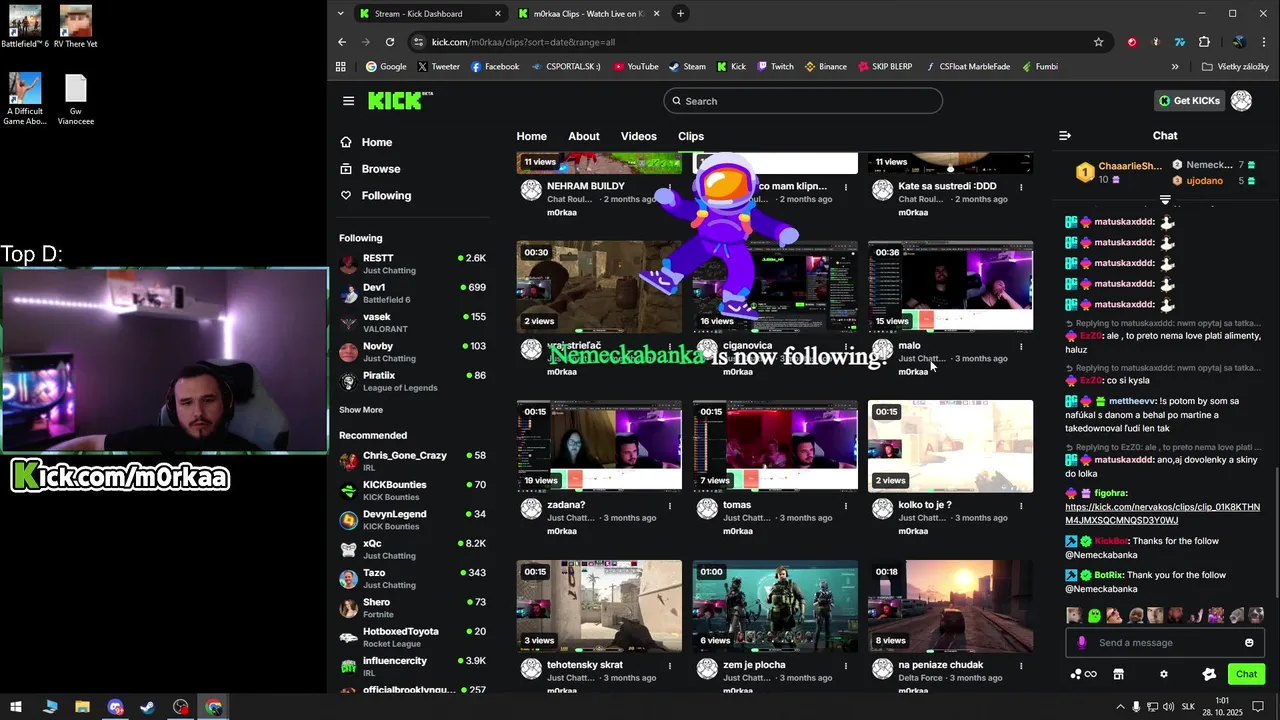Open the browser extensions puzzle icon
This screenshot has width=1280, height=720.
pyautogui.click(x=1204, y=42)
